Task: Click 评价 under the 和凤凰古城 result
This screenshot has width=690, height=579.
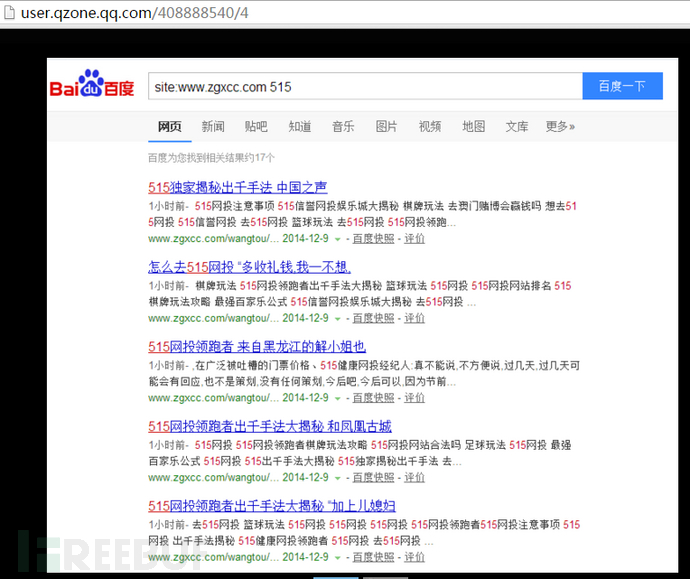Action: [x=415, y=477]
